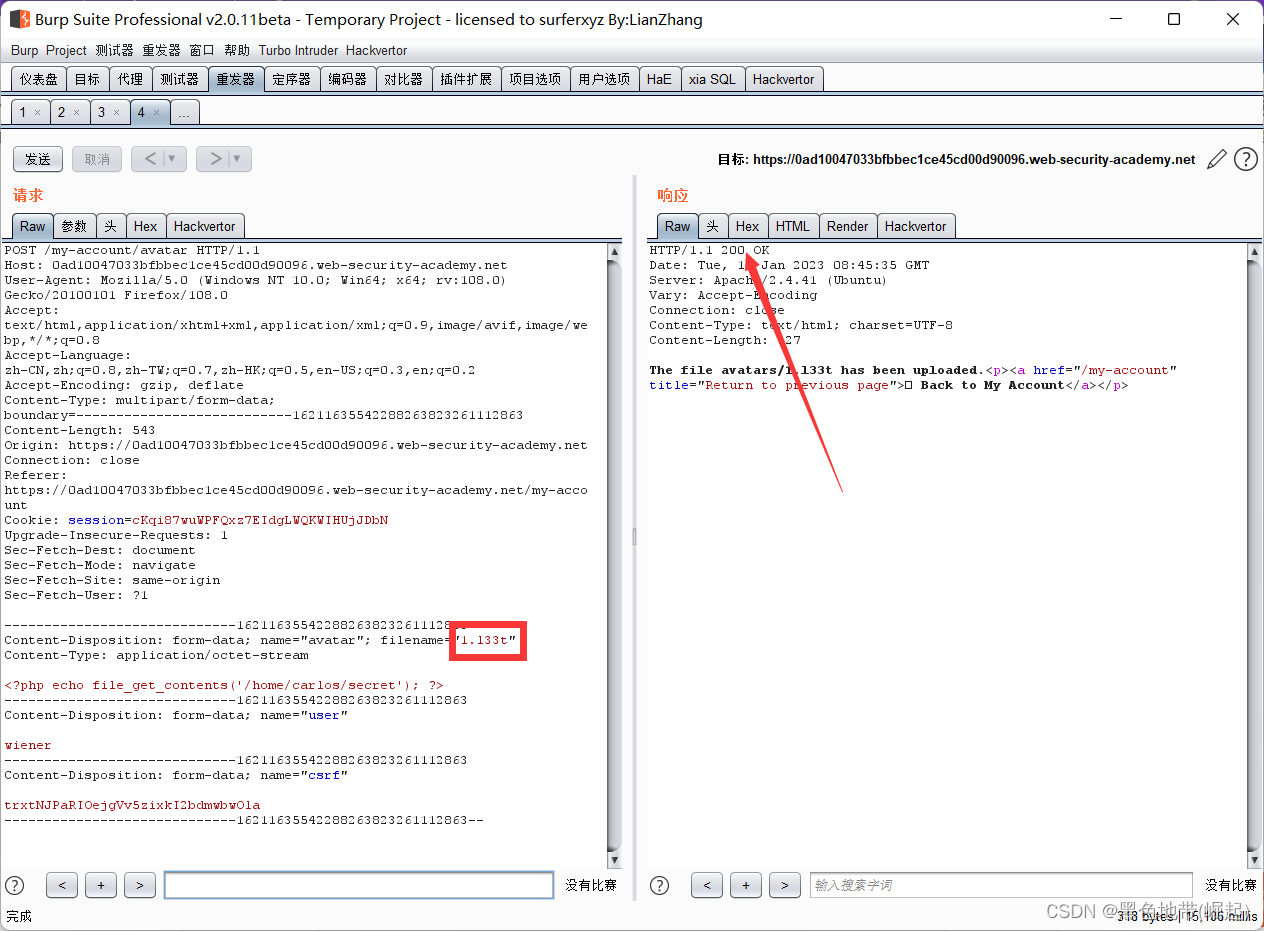Screen dimensions: 1264x931
Task: Click the wiener user value
Action: (x=28, y=745)
